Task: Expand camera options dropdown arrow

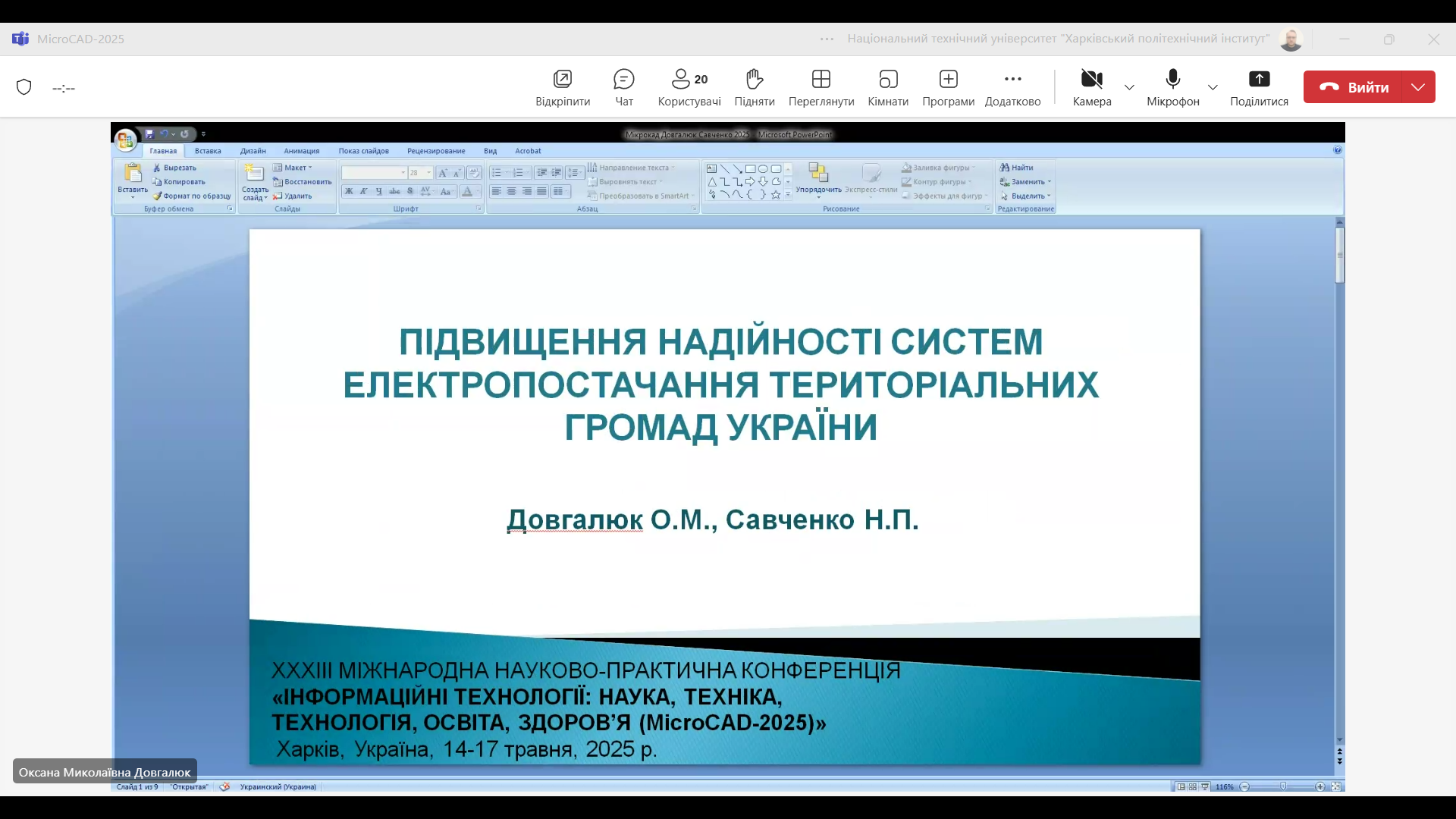Action: click(x=1129, y=87)
